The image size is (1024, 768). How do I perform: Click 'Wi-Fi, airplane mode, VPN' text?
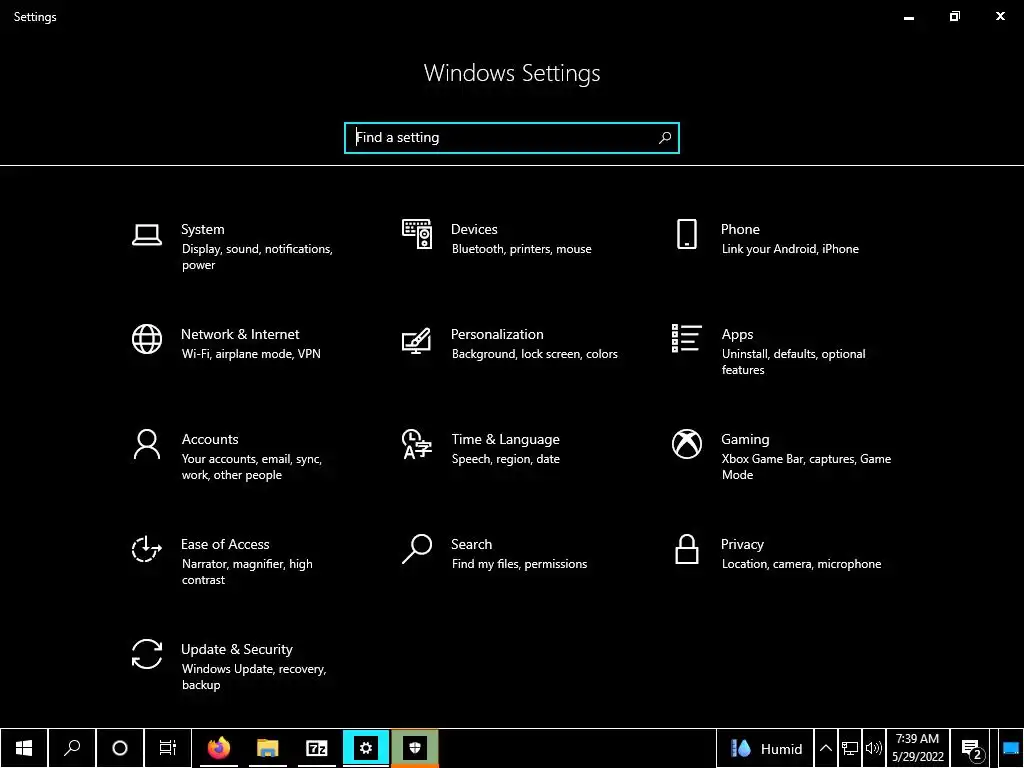251,354
